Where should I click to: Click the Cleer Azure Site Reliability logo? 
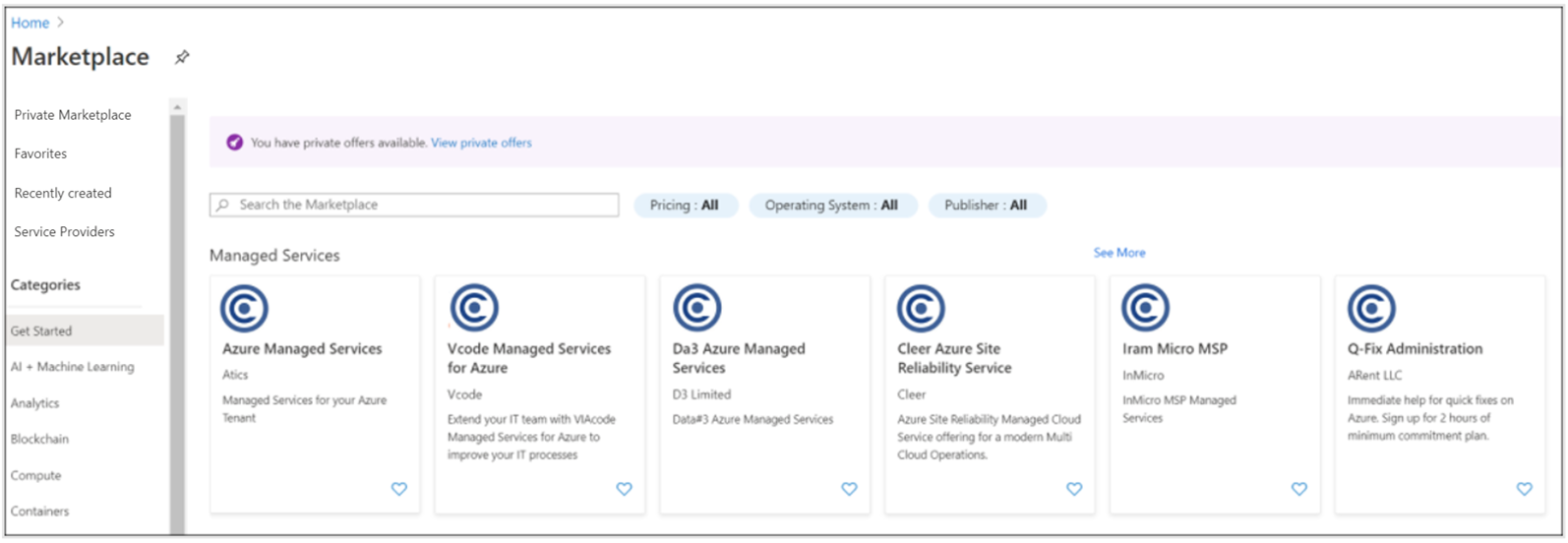pos(921,309)
